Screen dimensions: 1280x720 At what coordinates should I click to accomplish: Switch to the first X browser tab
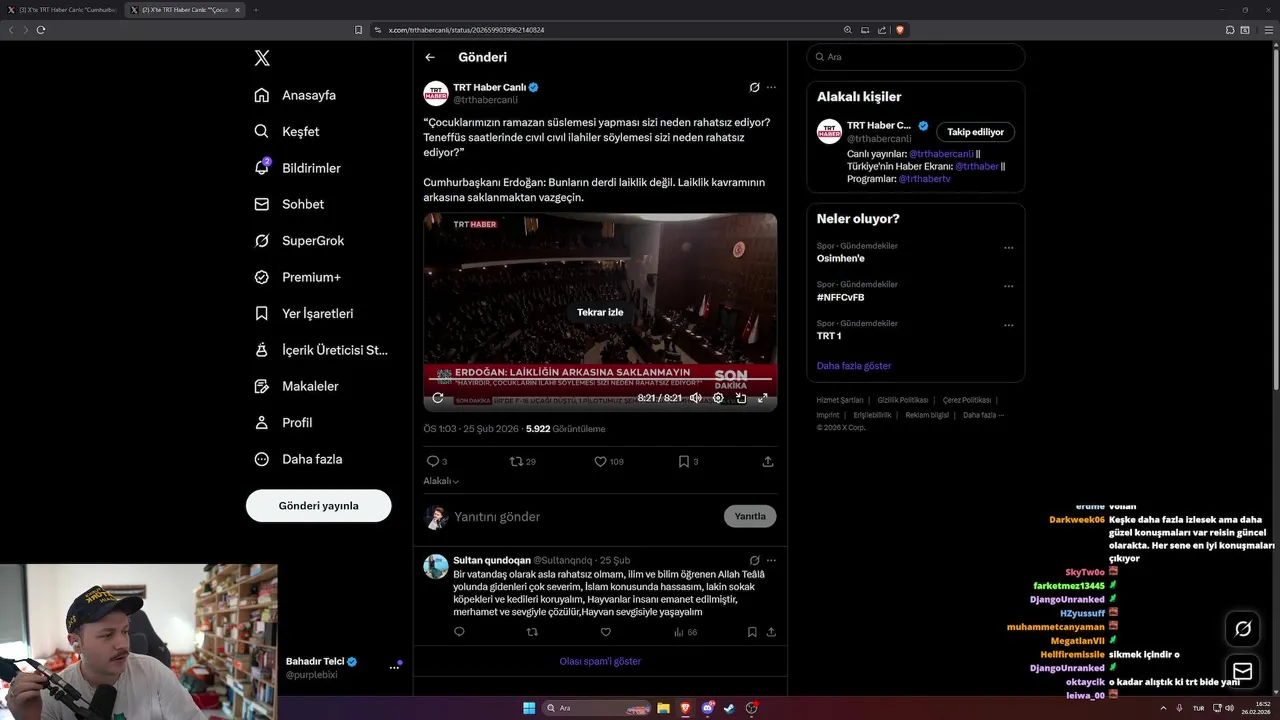[62, 10]
